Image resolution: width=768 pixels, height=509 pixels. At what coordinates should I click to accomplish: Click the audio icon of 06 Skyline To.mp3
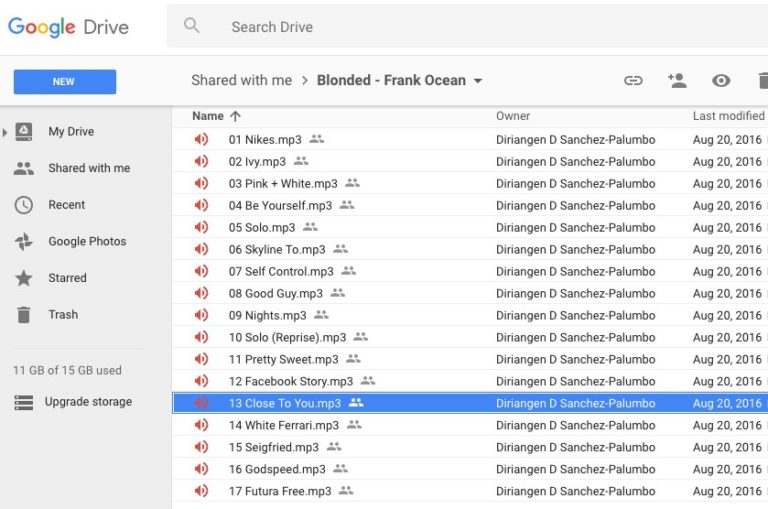click(201, 249)
